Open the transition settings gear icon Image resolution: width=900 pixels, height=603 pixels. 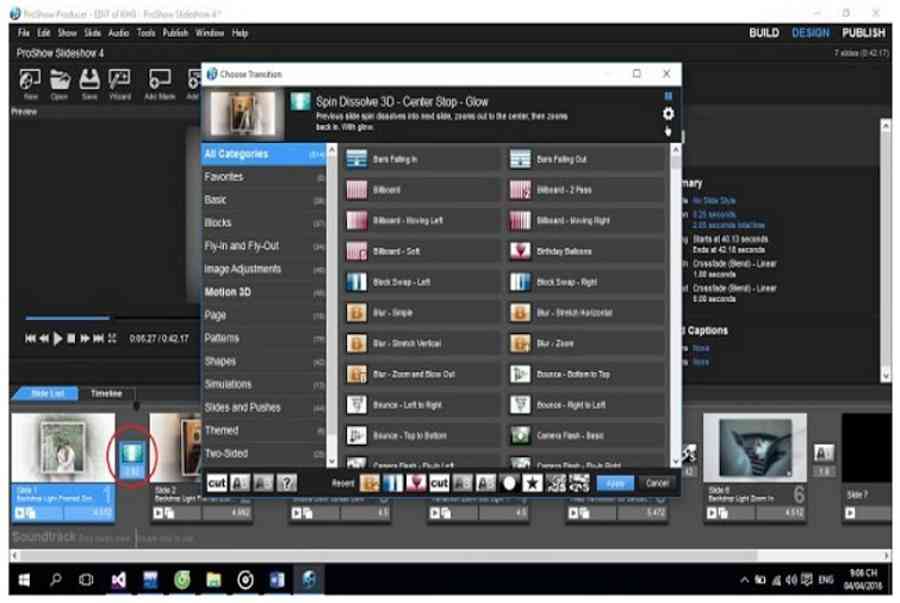tap(668, 114)
